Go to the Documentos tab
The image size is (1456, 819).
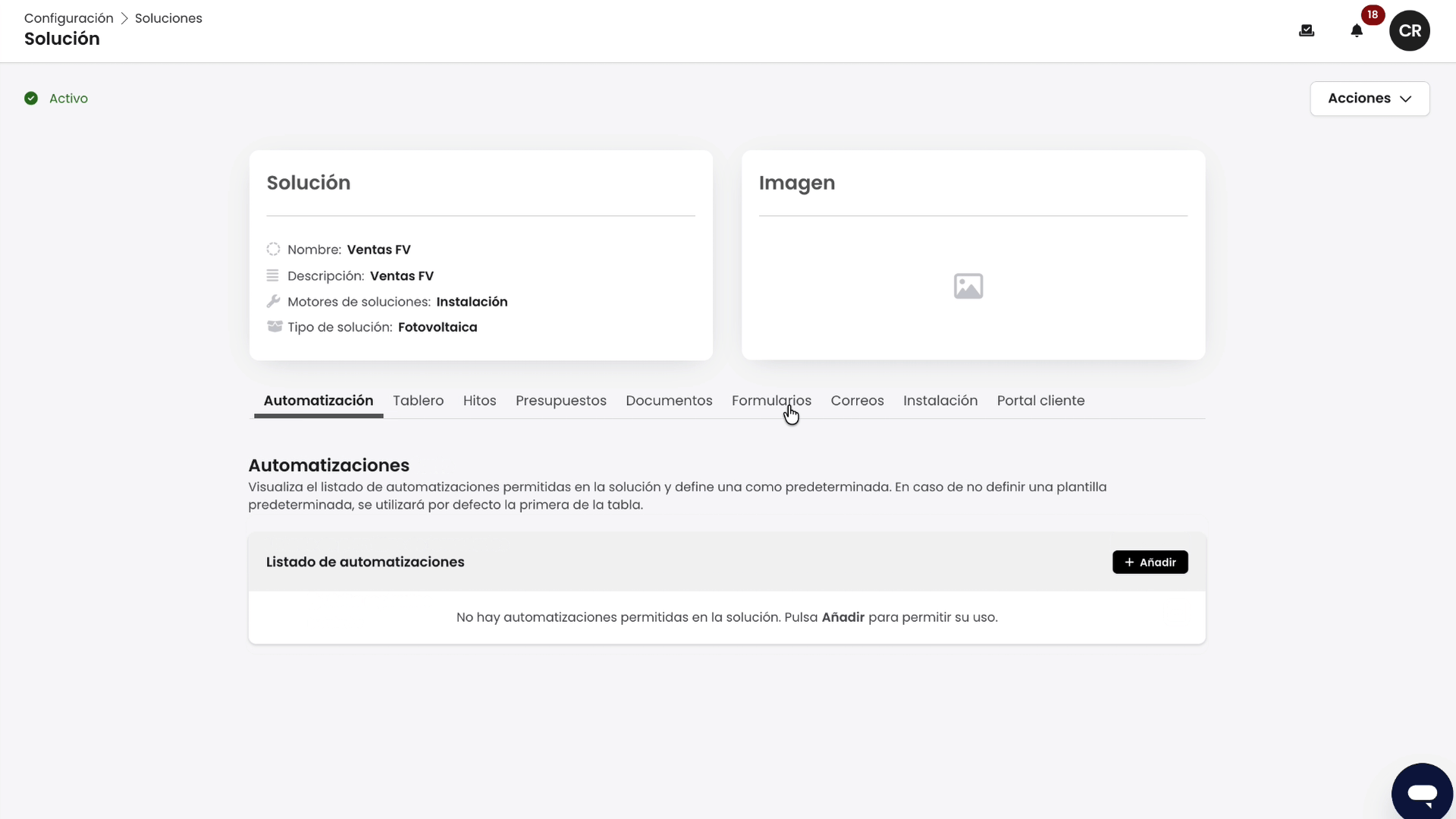(x=669, y=400)
